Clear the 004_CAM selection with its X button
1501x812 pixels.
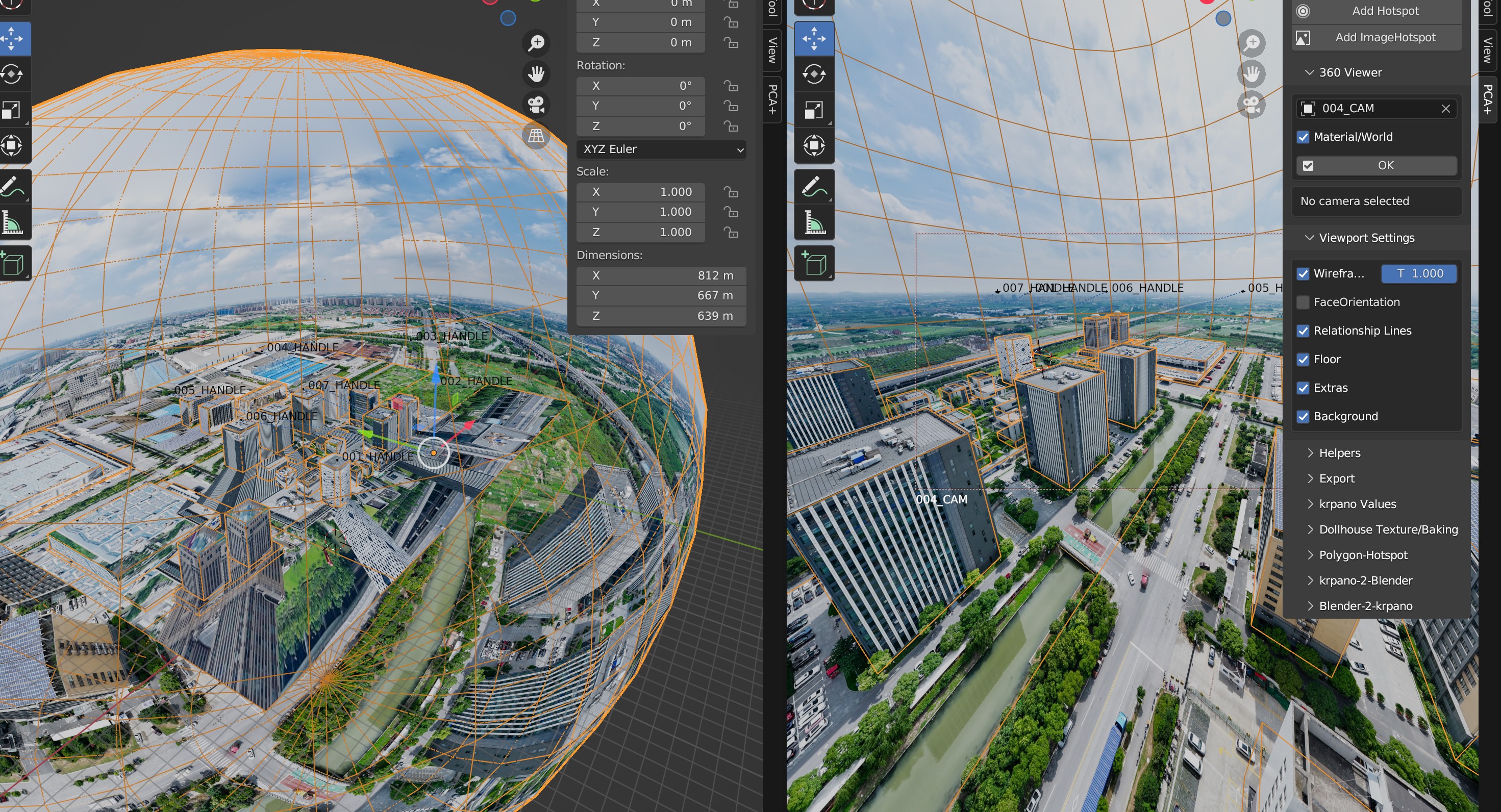(x=1446, y=108)
